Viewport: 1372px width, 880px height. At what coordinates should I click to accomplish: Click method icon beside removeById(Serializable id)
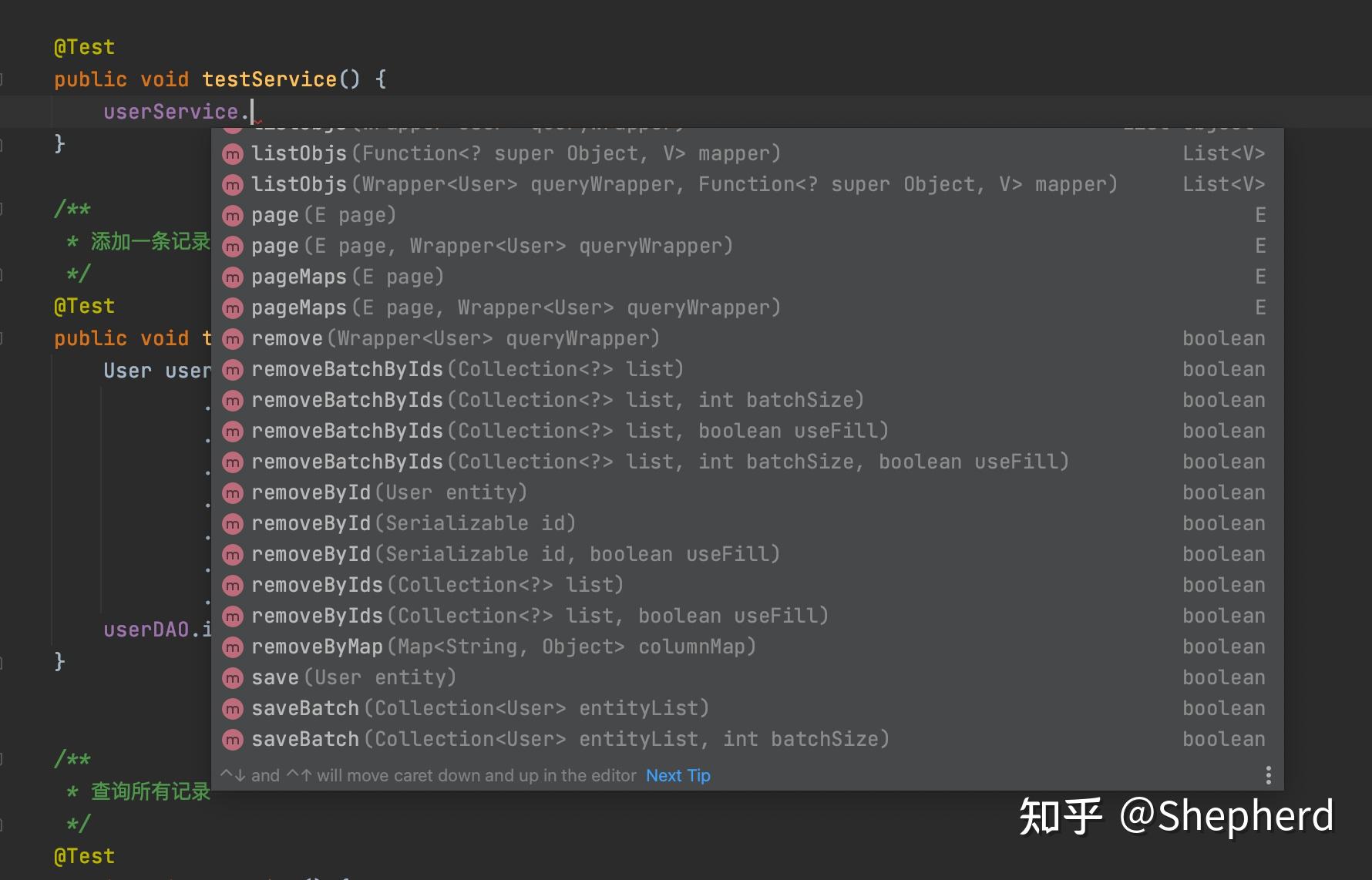pos(232,524)
